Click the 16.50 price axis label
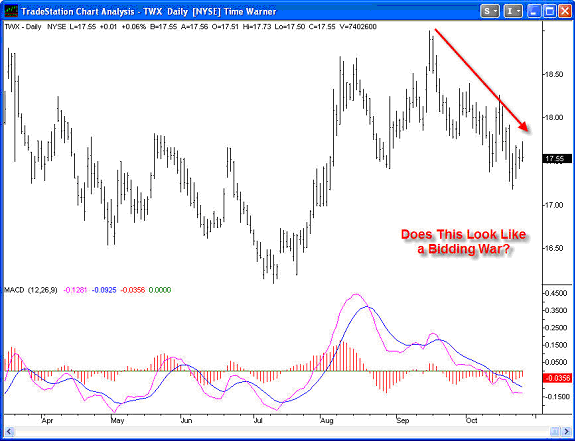 [554, 248]
